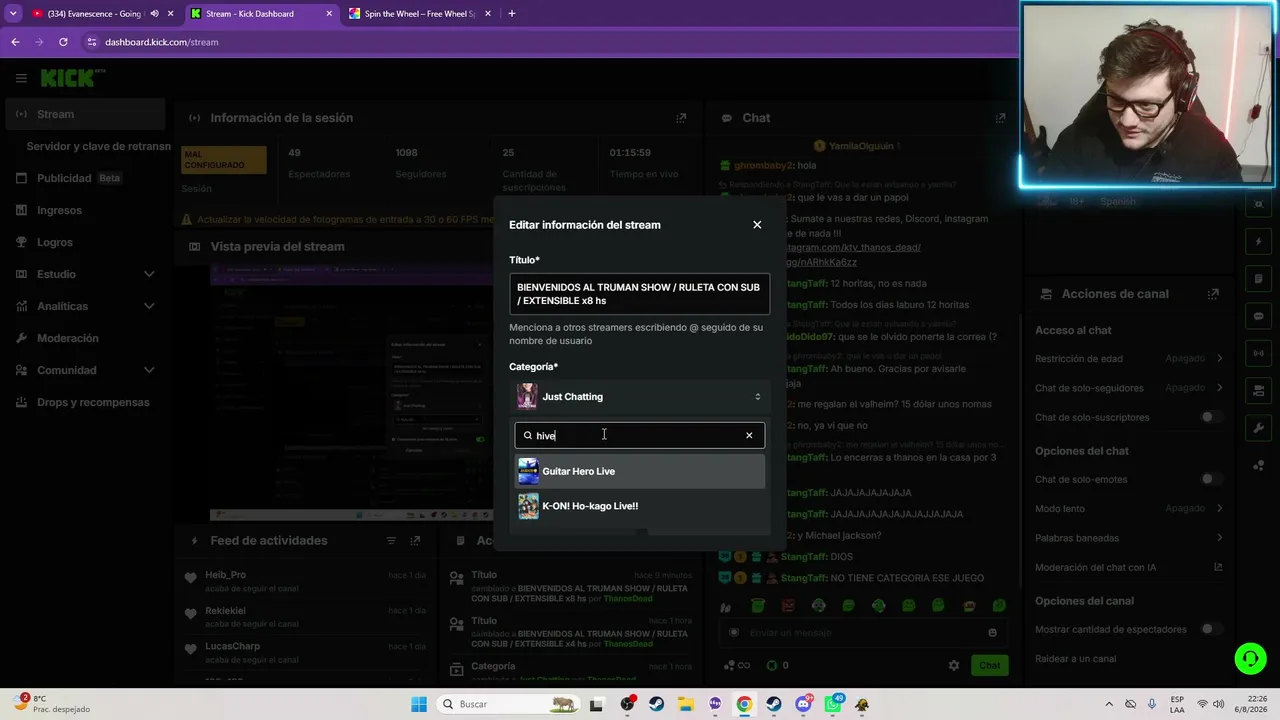Switch to the Spin the Wheel browser tab

point(420,14)
